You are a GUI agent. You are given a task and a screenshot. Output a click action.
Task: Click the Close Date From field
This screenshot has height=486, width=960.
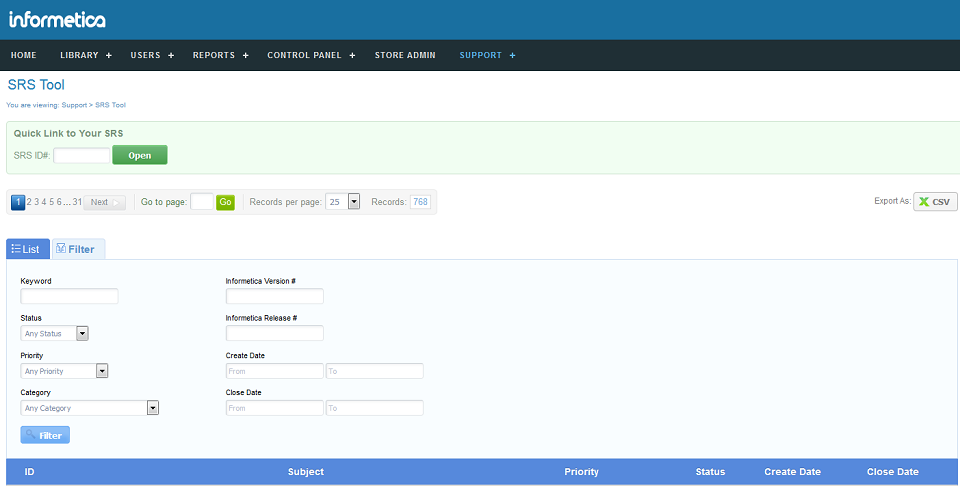click(x=274, y=408)
